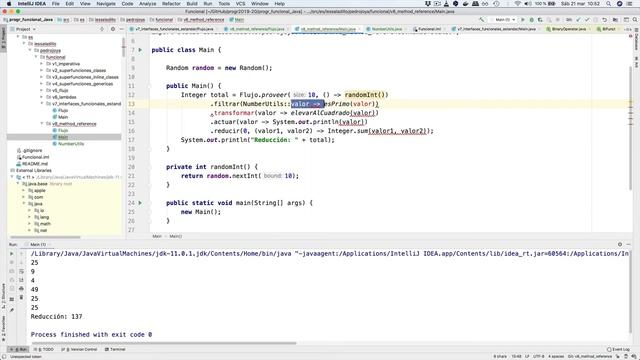Open the Version Control tool window
This screenshot has width=640, height=360.
pyautogui.click(x=80, y=349)
